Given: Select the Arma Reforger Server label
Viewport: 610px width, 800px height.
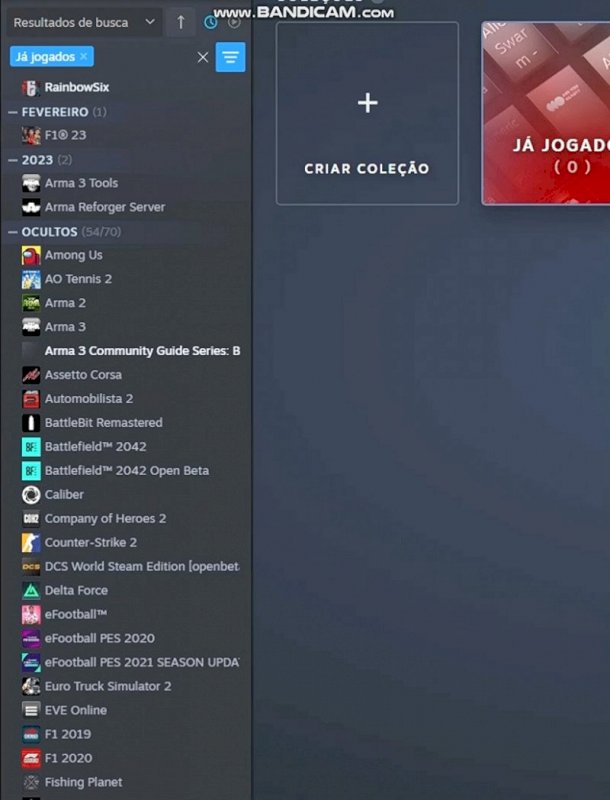Looking at the screenshot, I should point(105,207).
